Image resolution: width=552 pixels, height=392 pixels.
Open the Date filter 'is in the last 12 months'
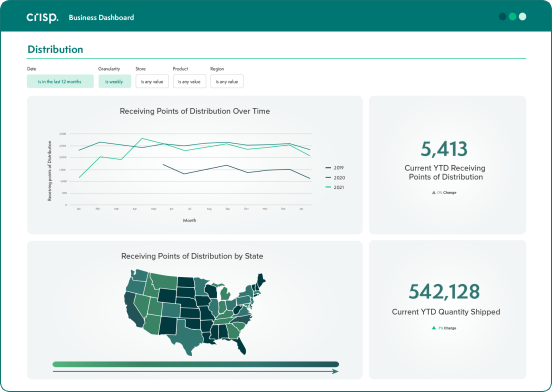click(x=60, y=81)
